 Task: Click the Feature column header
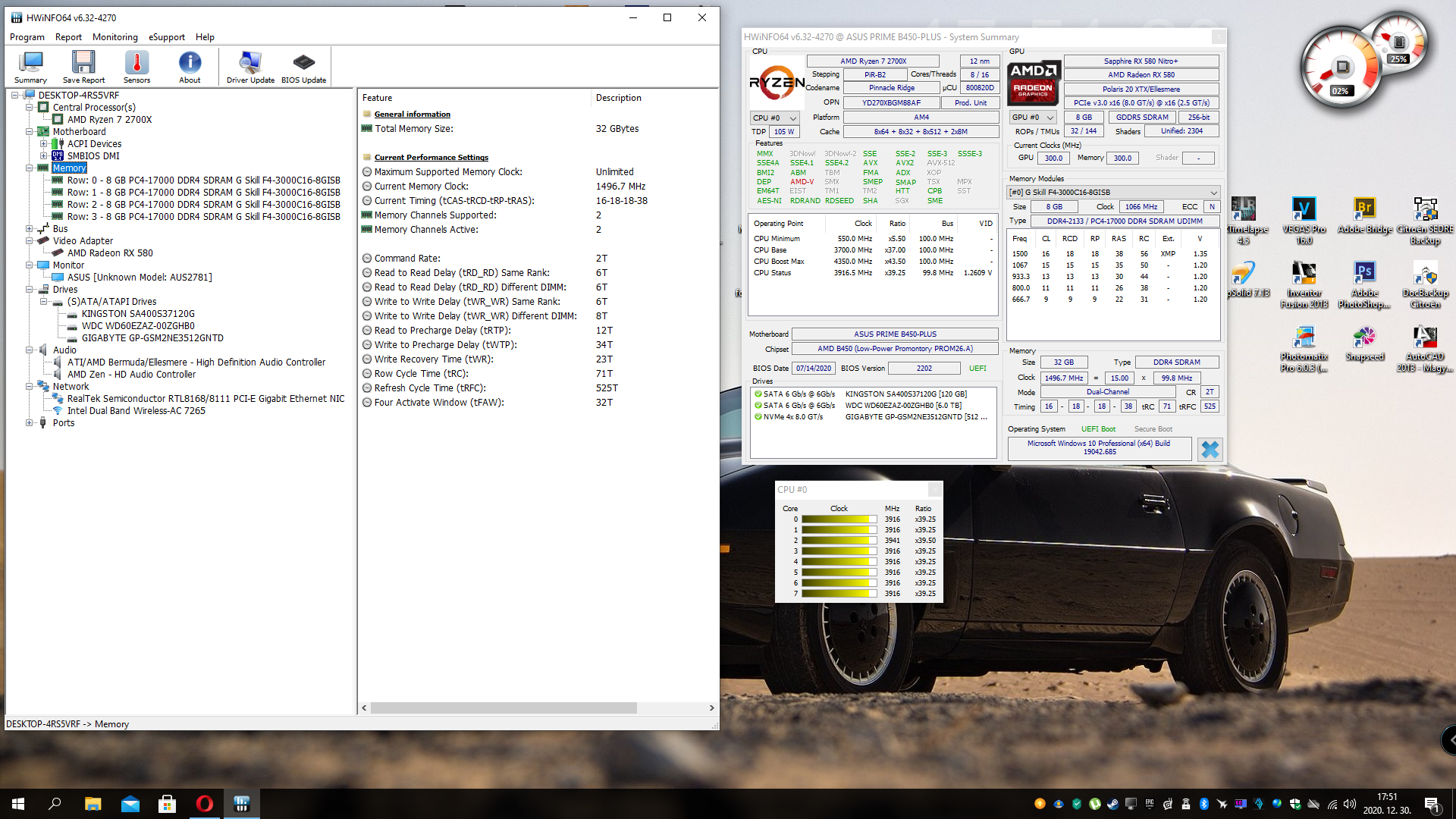click(474, 98)
